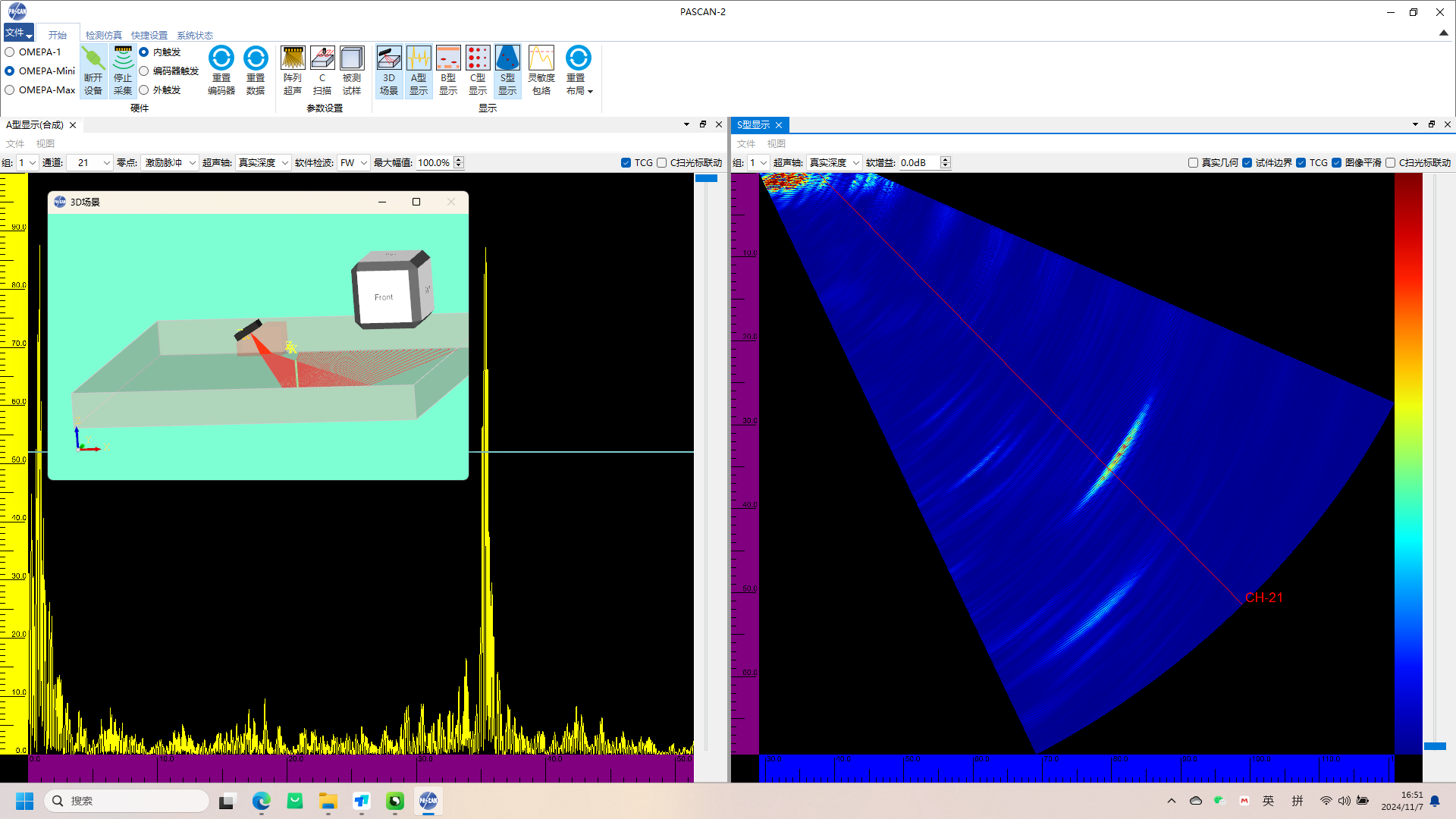
Task: Disable the 图像平滑 image smoothing checkbox
Action: point(1336,162)
